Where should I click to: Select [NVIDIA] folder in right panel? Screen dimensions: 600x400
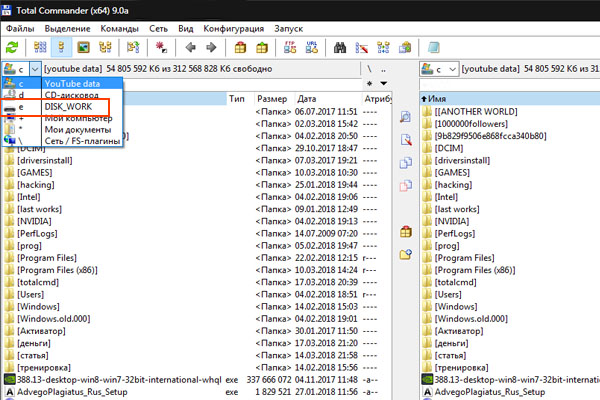tap(452, 221)
